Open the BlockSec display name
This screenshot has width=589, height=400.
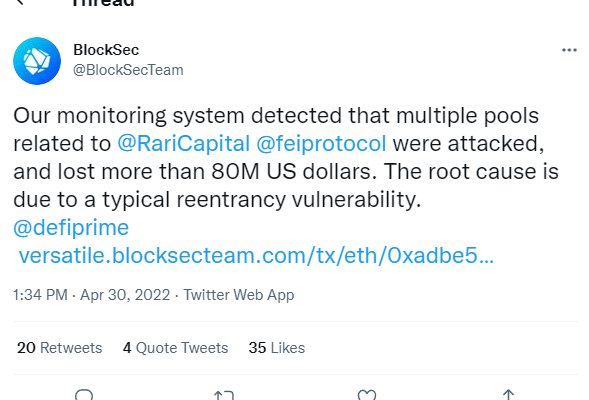pos(106,50)
